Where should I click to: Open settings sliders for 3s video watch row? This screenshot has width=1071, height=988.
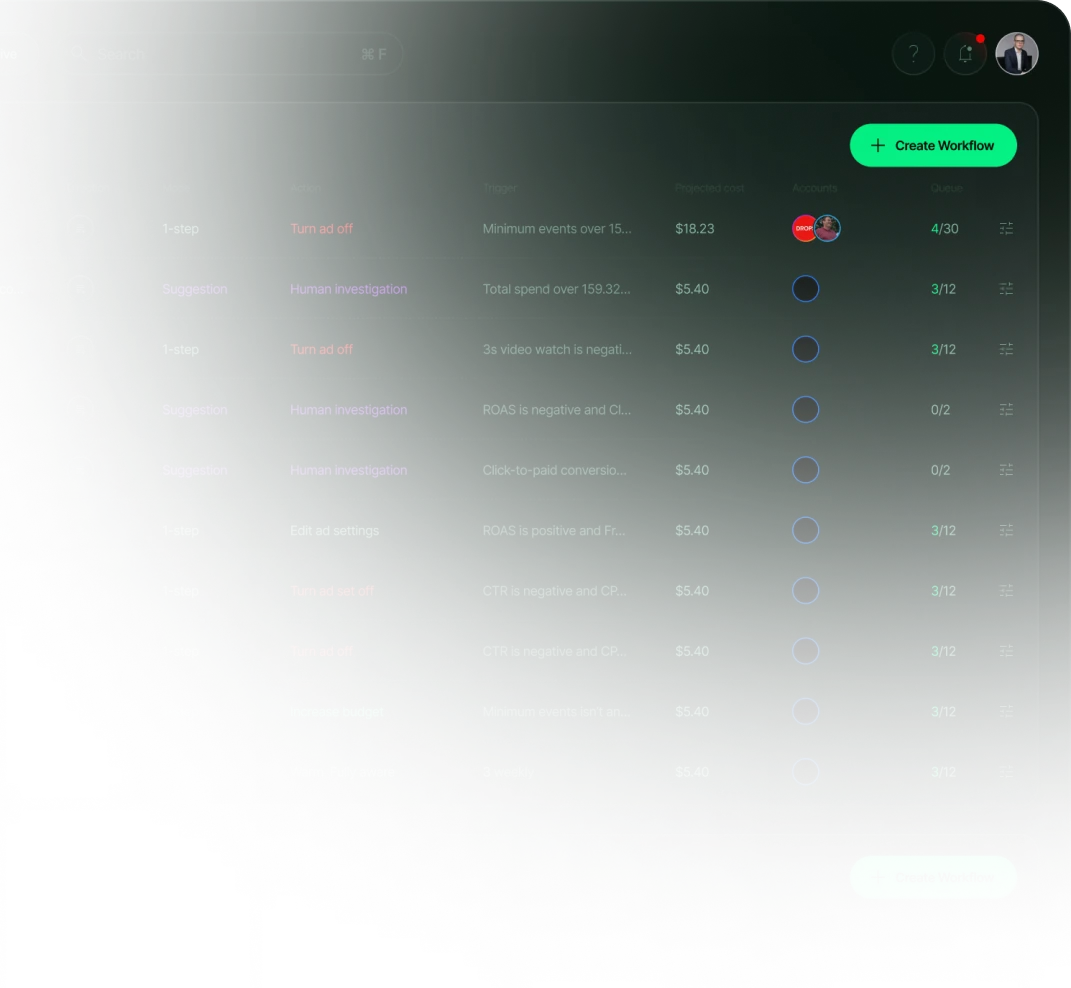[1006, 349]
